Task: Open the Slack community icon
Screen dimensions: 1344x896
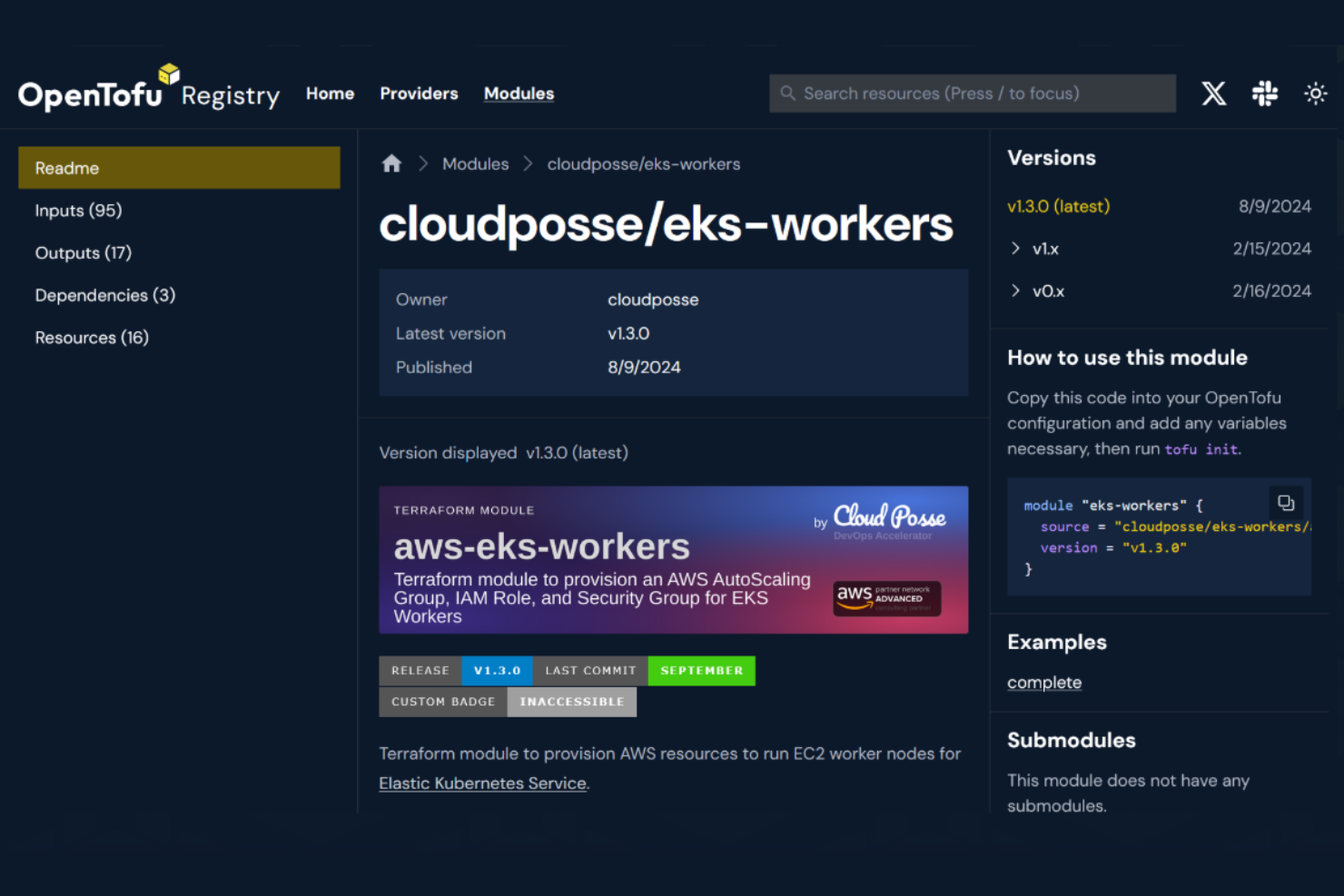Action: tap(1264, 93)
